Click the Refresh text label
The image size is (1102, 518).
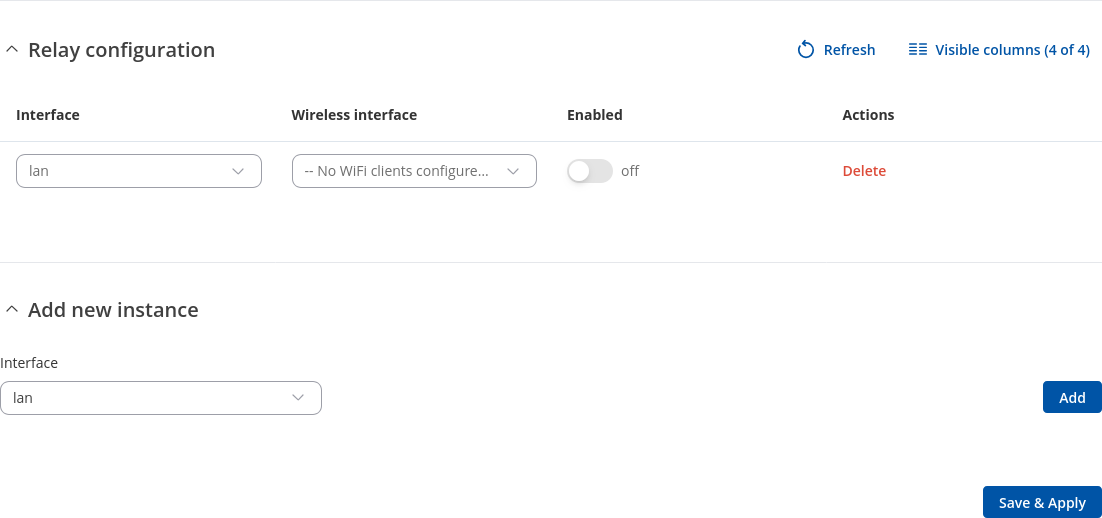pos(849,50)
